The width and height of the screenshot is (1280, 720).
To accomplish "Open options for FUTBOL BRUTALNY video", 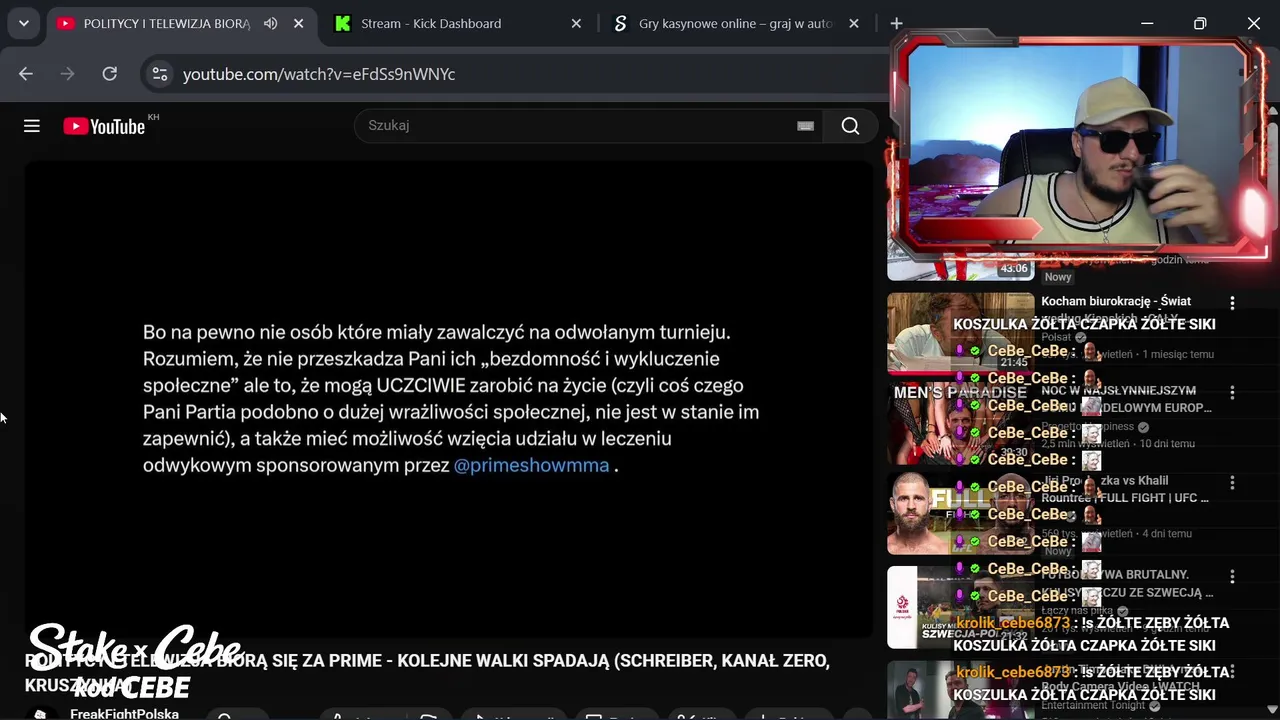I will [1232, 577].
